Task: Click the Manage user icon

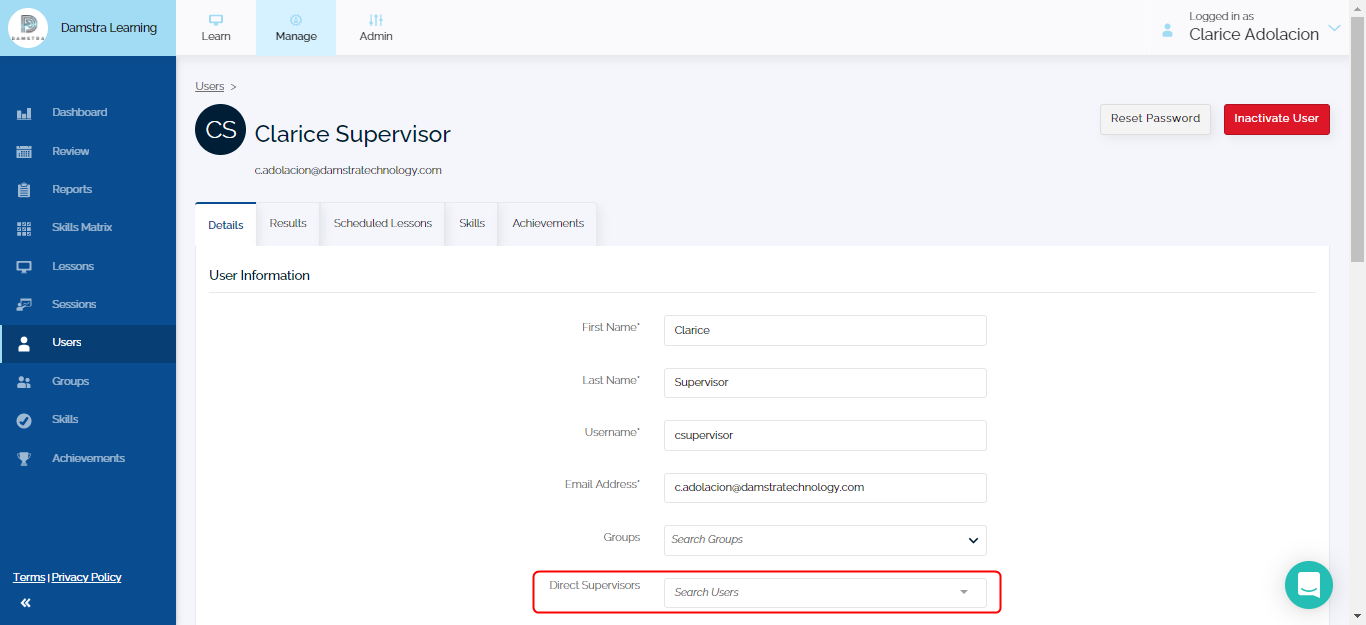Action: click(x=296, y=19)
